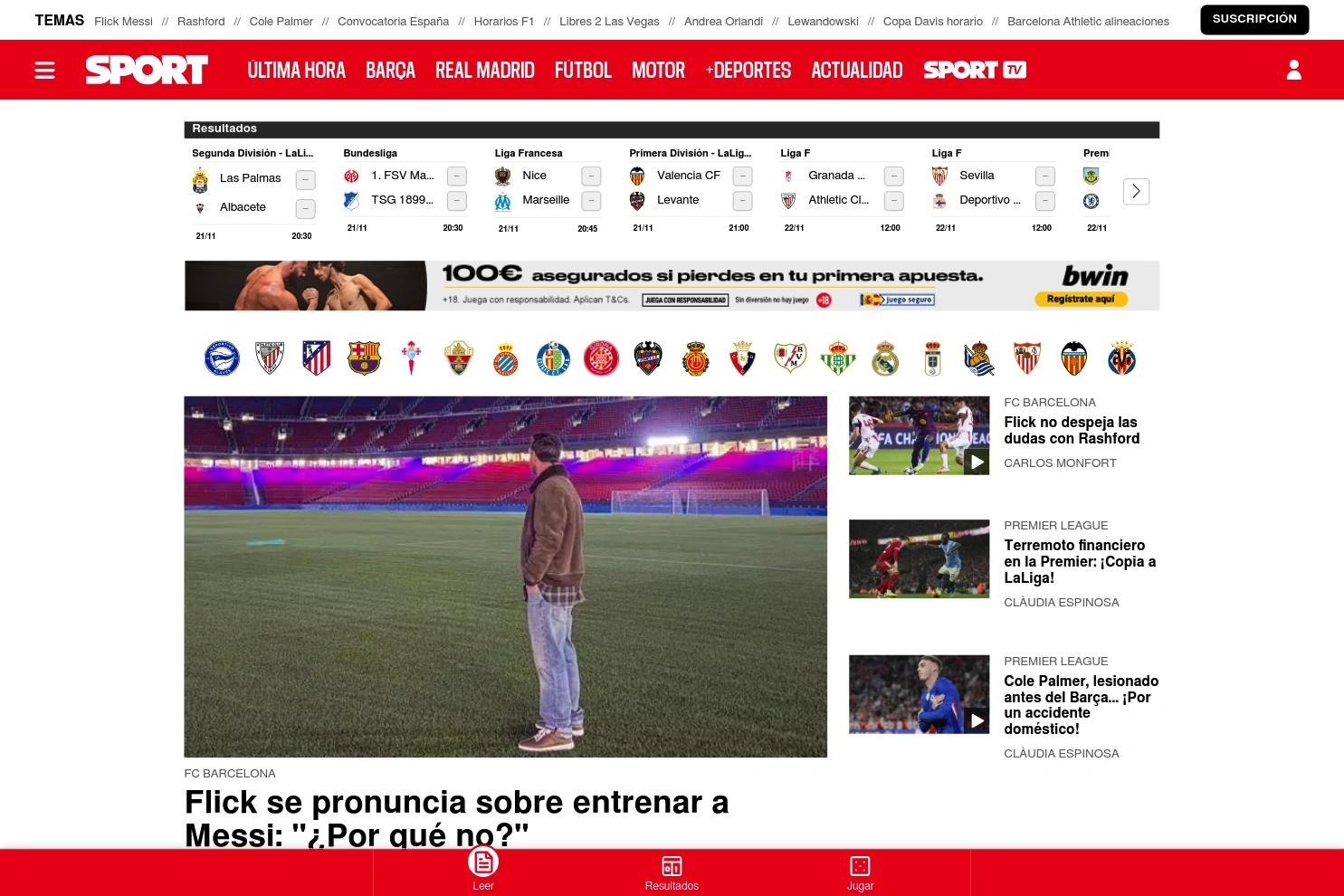
Task: Open the hamburger menu icon
Action: click(x=44, y=70)
